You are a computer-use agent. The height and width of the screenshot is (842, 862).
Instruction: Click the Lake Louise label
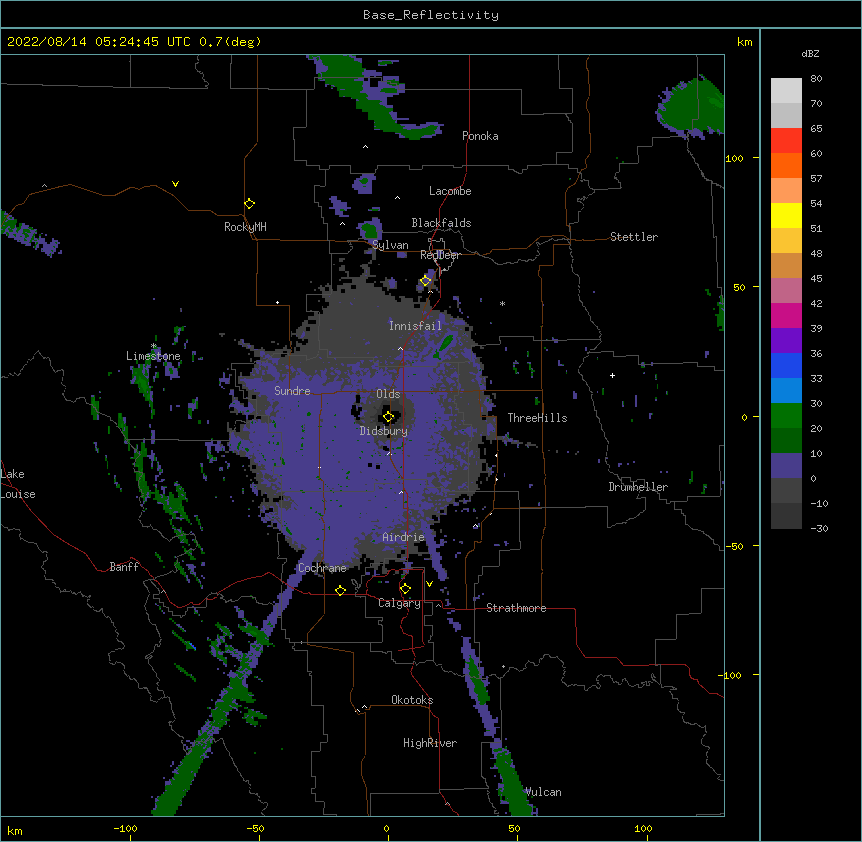point(18,484)
